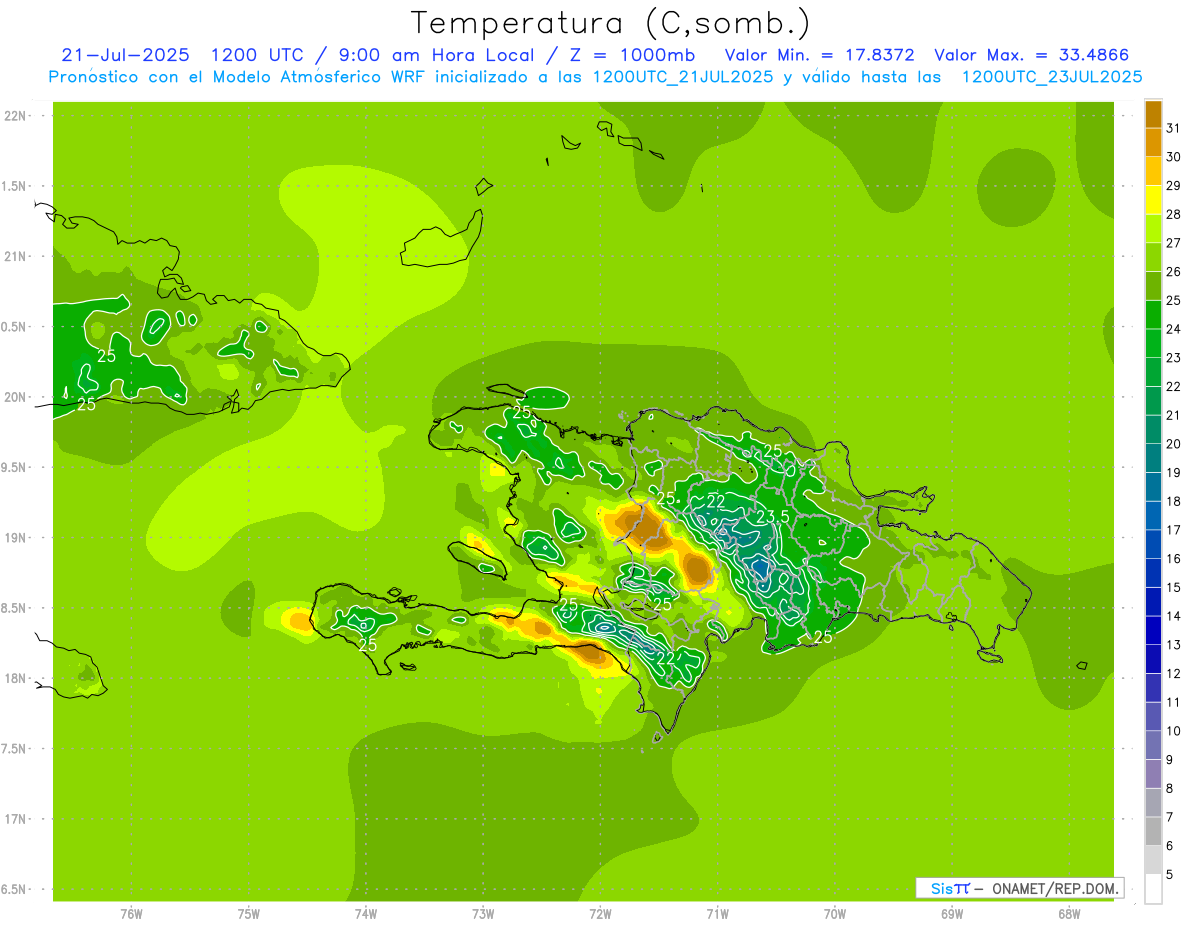
Task: Click the title "Temperatura (C,somb.)"
Action: pos(610,24)
